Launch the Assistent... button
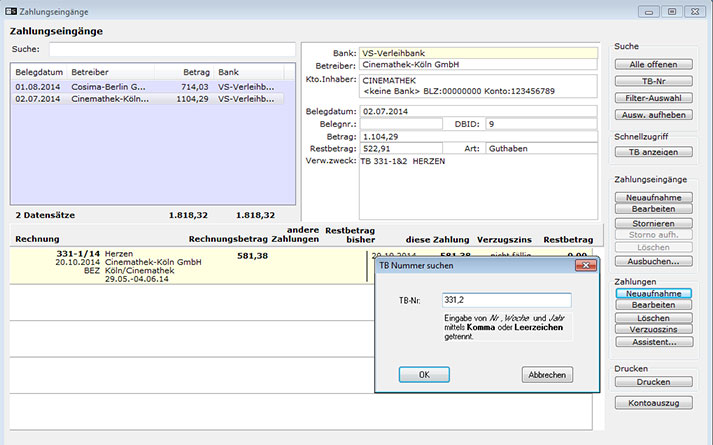Screen dimensions: 713x445 [x=655, y=342]
